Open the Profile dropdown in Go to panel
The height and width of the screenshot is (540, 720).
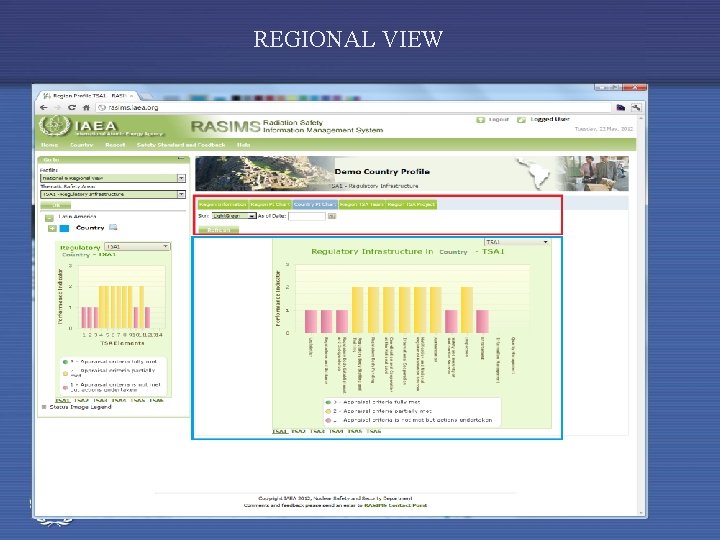tap(113, 178)
